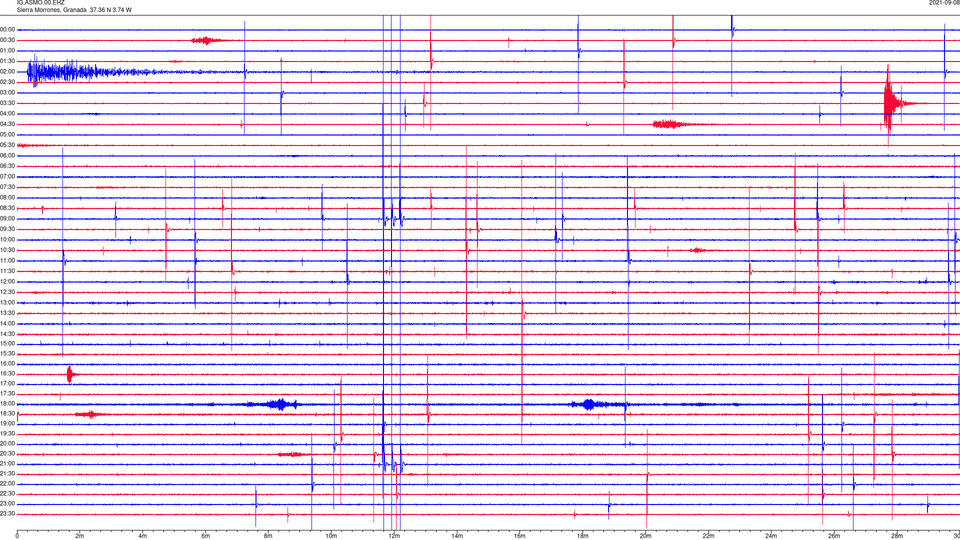The width and height of the screenshot is (960, 540).
Task: Select the 00:00 trace time label
Action: pos(8,29)
